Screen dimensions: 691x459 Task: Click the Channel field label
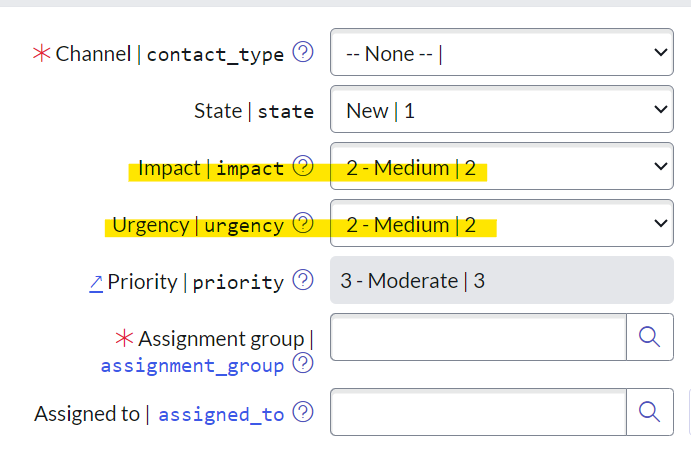(93, 54)
